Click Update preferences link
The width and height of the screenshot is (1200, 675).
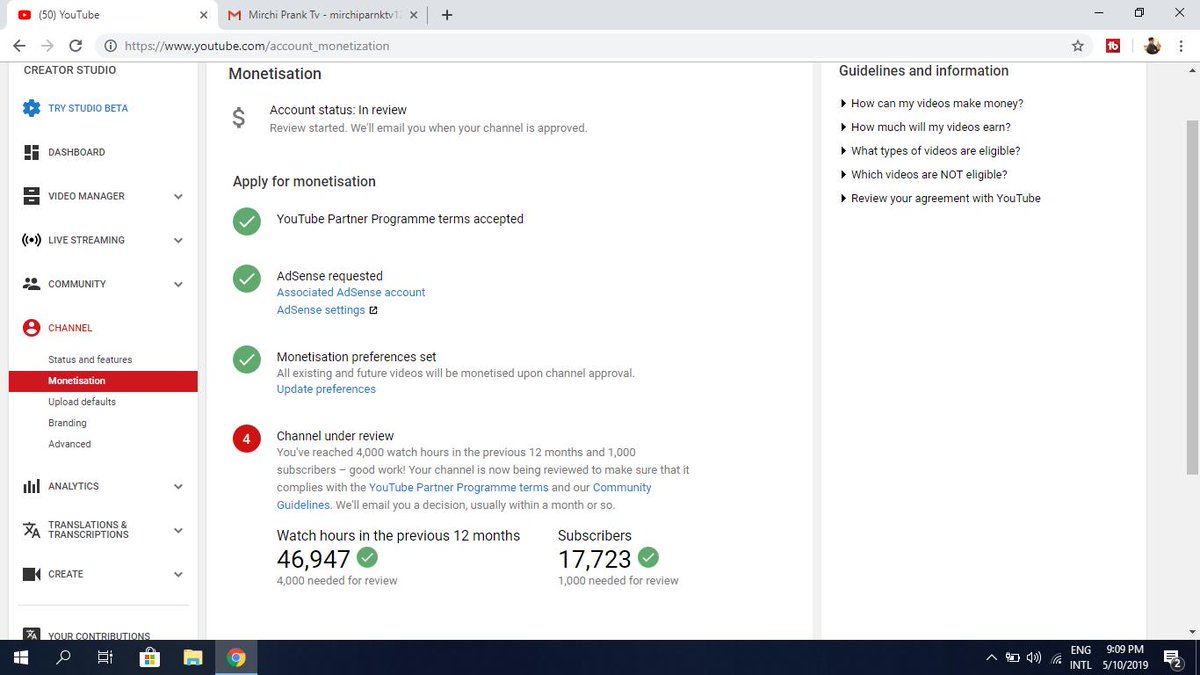326,389
